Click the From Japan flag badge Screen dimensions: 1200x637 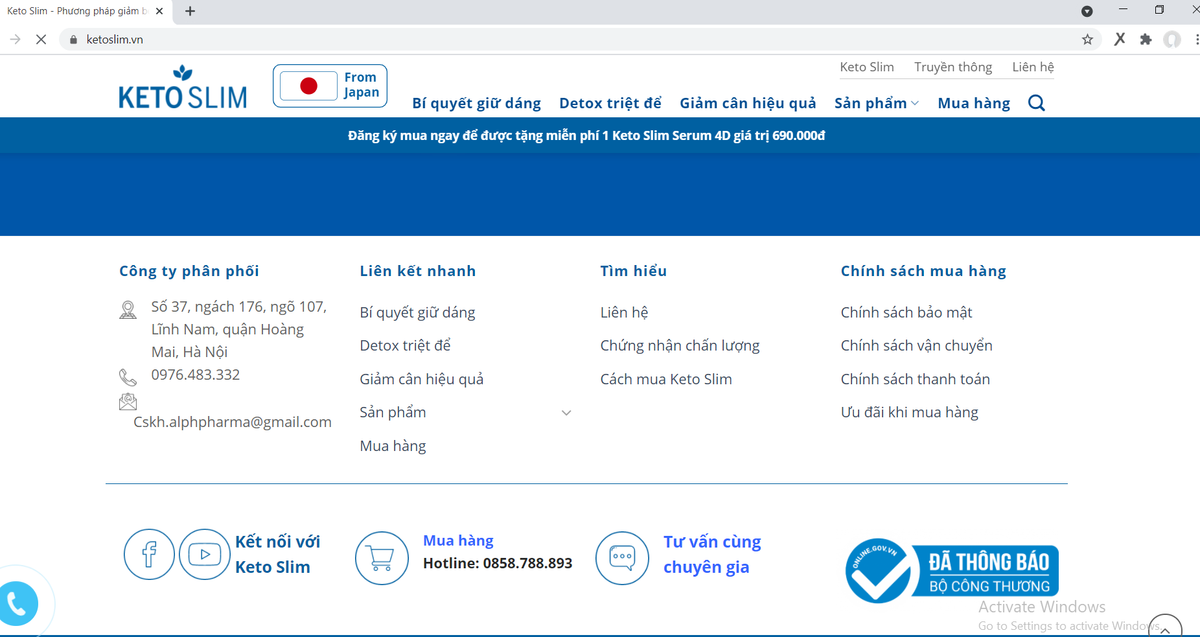coord(330,86)
